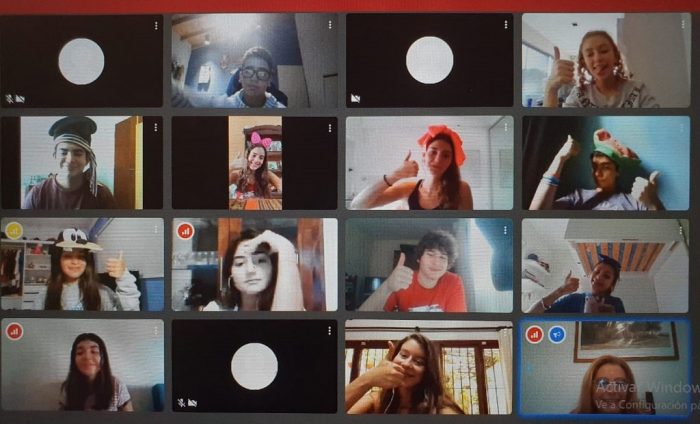Click red audio icon on bottom-left participant tile
Screen dimensions: 700x424
14,331
